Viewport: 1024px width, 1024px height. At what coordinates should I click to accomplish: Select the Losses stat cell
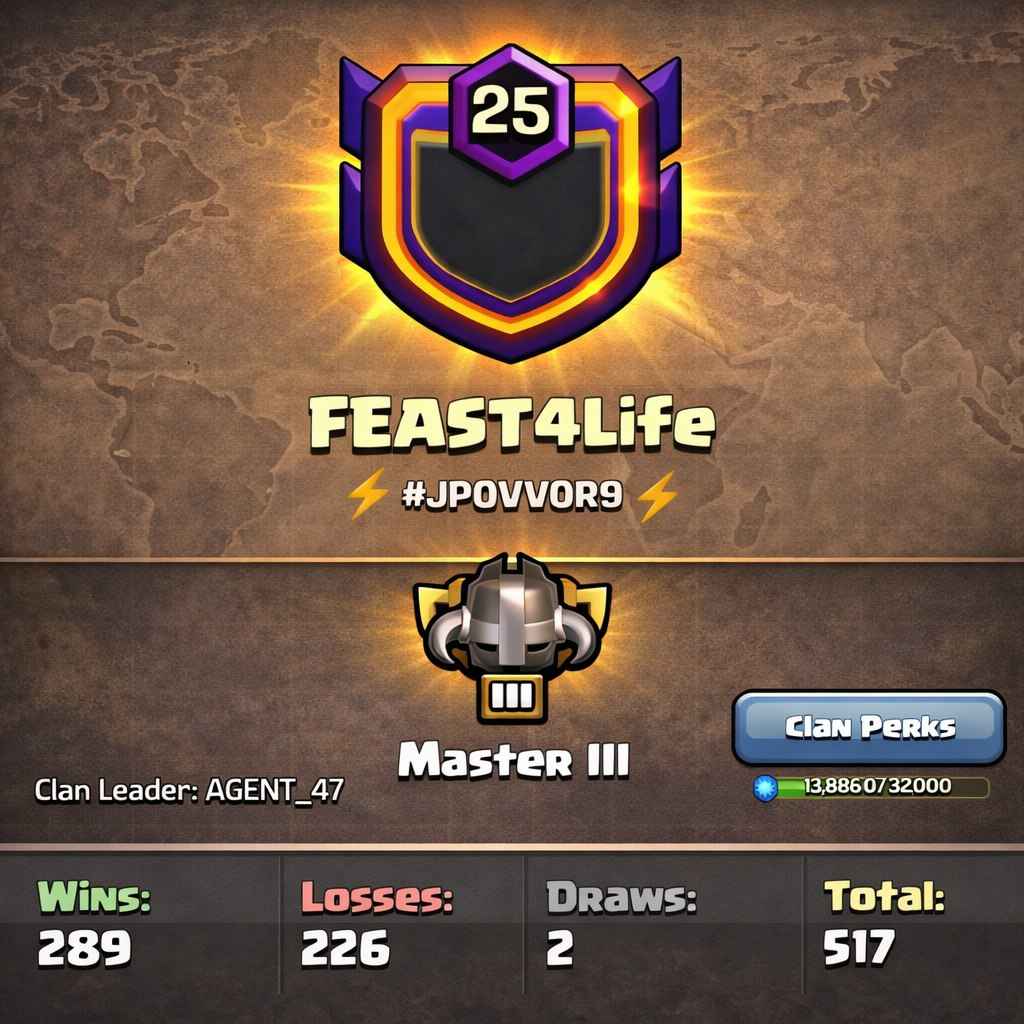(x=402, y=925)
